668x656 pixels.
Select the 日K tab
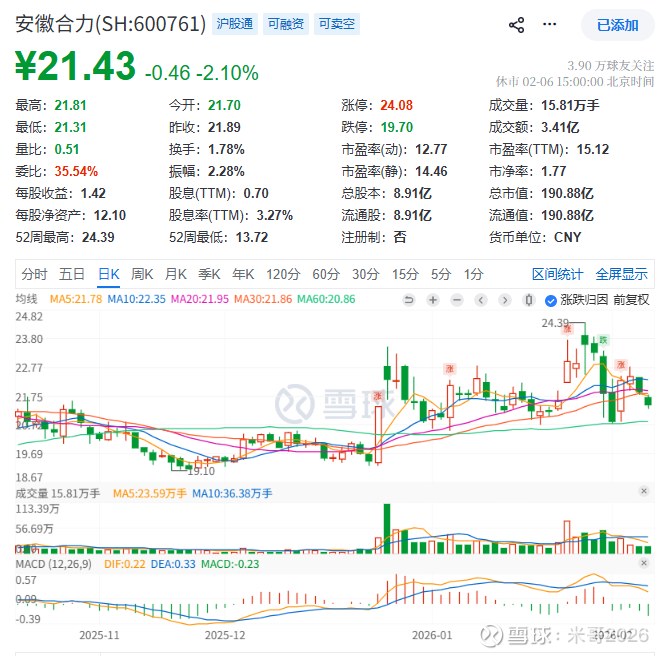(x=109, y=274)
